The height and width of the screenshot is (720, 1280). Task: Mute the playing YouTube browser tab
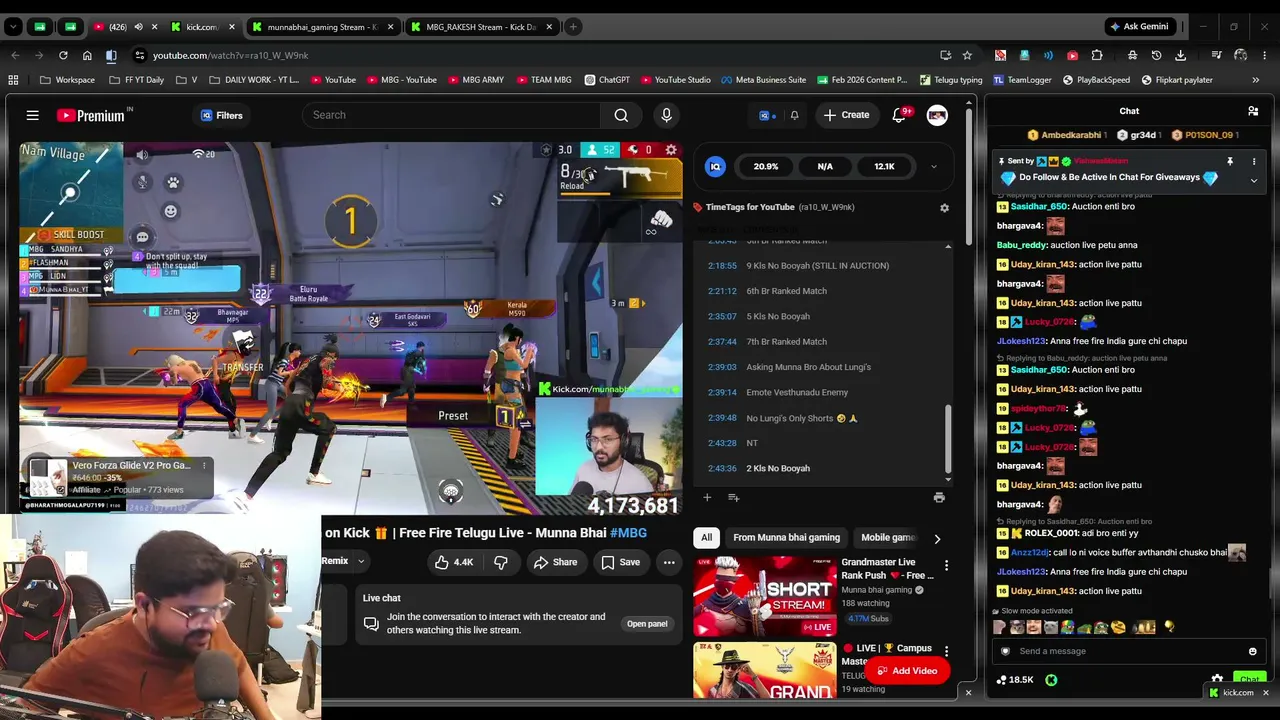138,27
